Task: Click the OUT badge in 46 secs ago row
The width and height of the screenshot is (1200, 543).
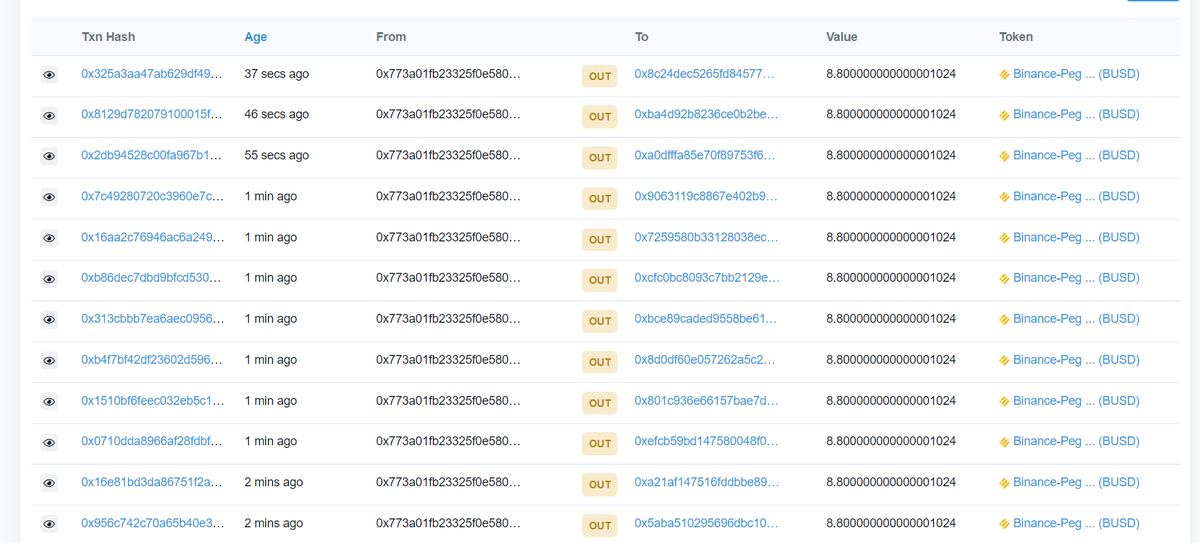Action: [600, 117]
